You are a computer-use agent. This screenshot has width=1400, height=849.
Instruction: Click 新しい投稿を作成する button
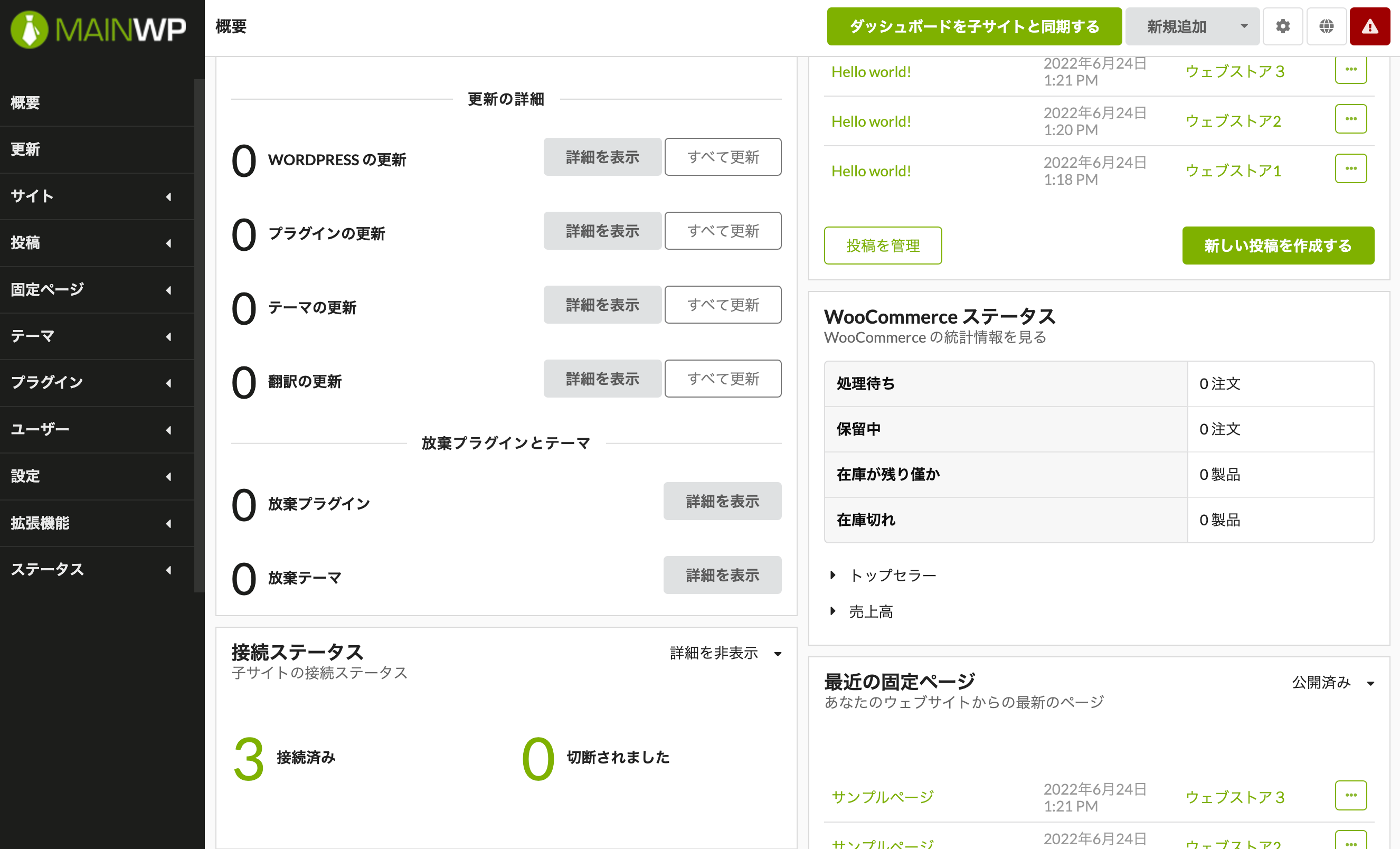pyautogui.click(x=1278, y=246)
